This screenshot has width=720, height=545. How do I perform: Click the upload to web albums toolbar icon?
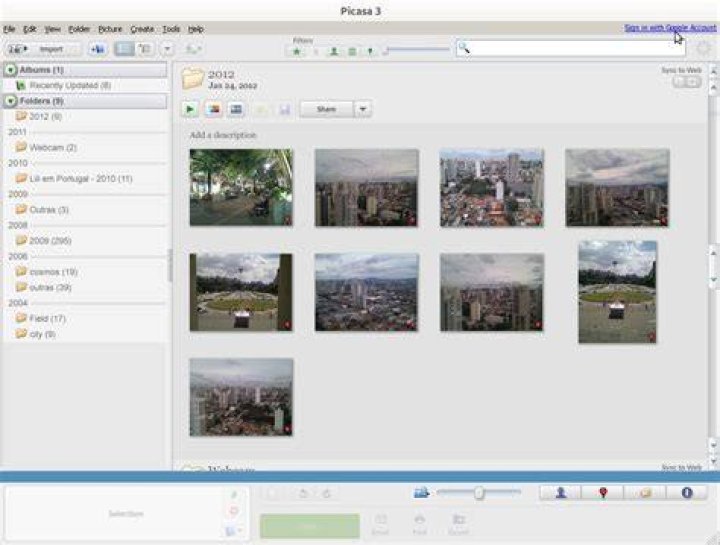(193, 49)
